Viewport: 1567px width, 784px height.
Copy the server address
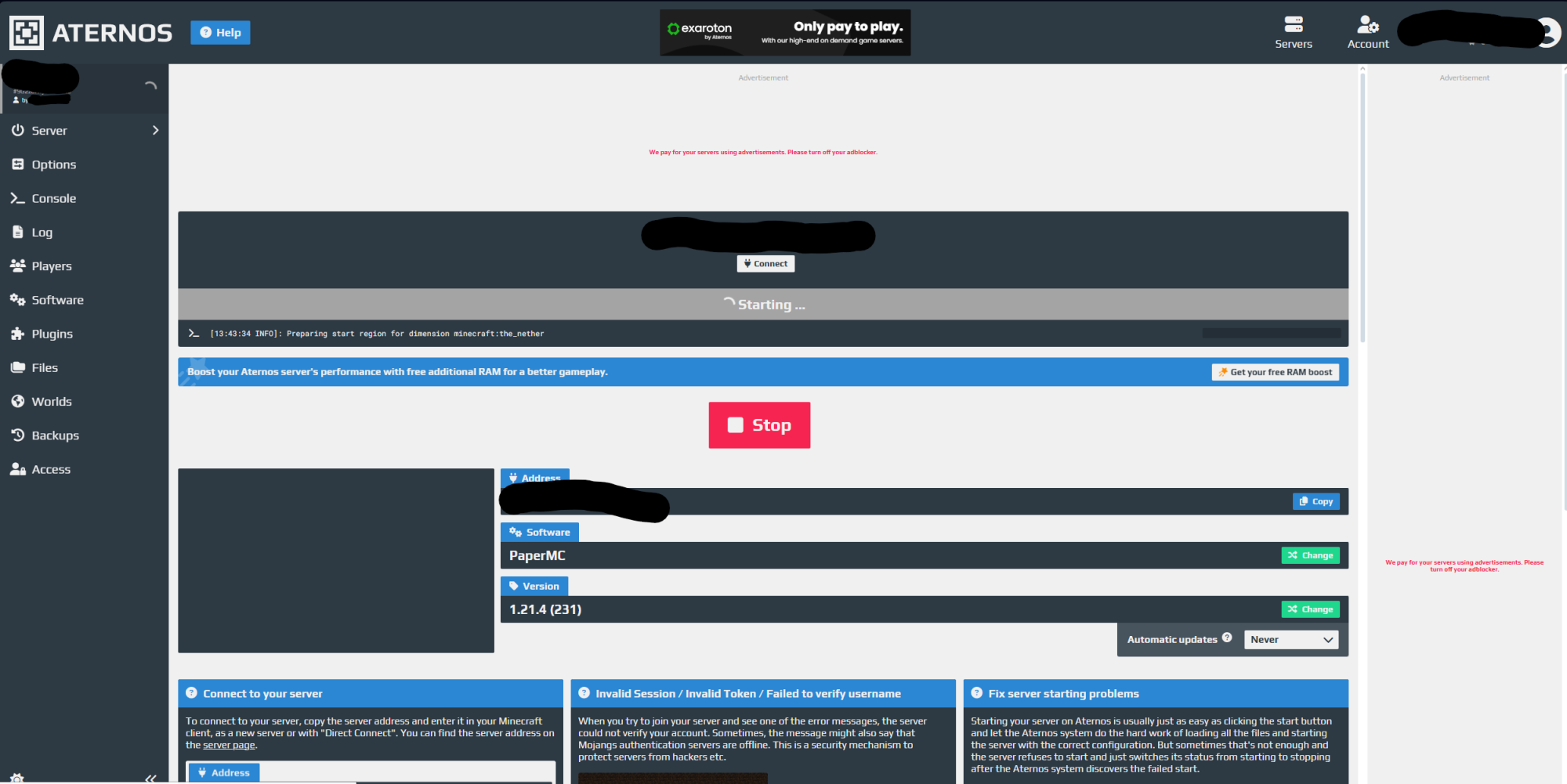click(x=1316, y=501)
